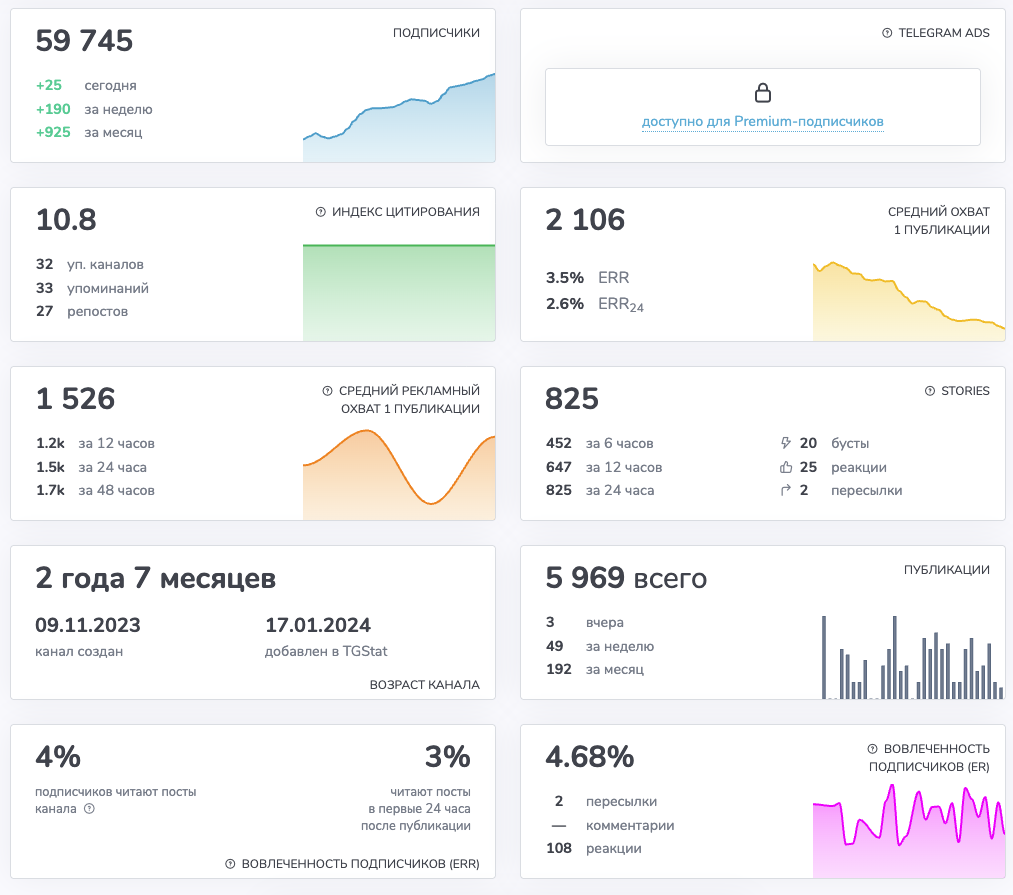The width and height of the screenshot is (1013, 895).
Task: Click the '+190' weekly growth value
Action: pyautogui.click(x=53, y=109)
